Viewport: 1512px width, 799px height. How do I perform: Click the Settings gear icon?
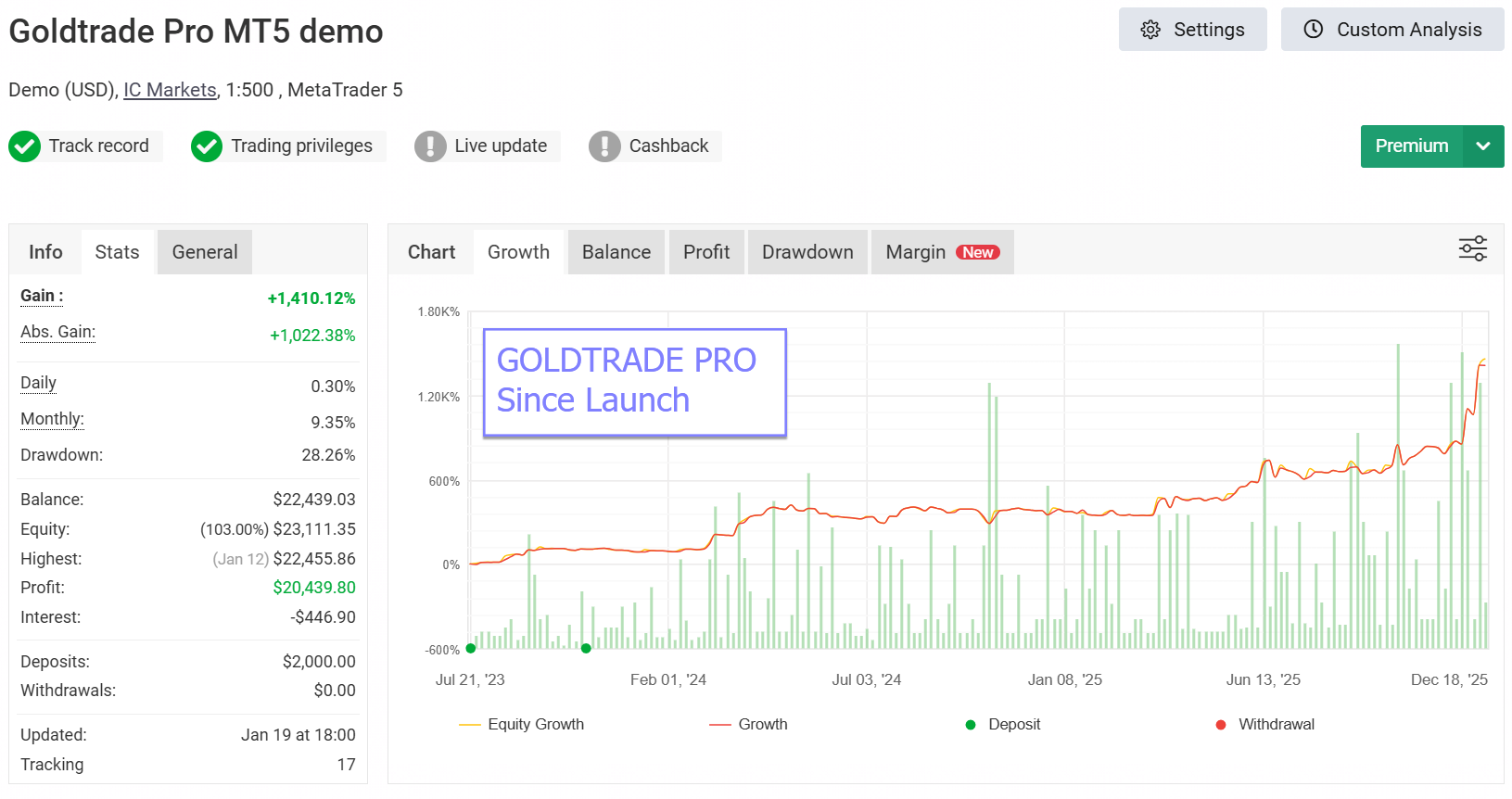(x=1150, y=30)
